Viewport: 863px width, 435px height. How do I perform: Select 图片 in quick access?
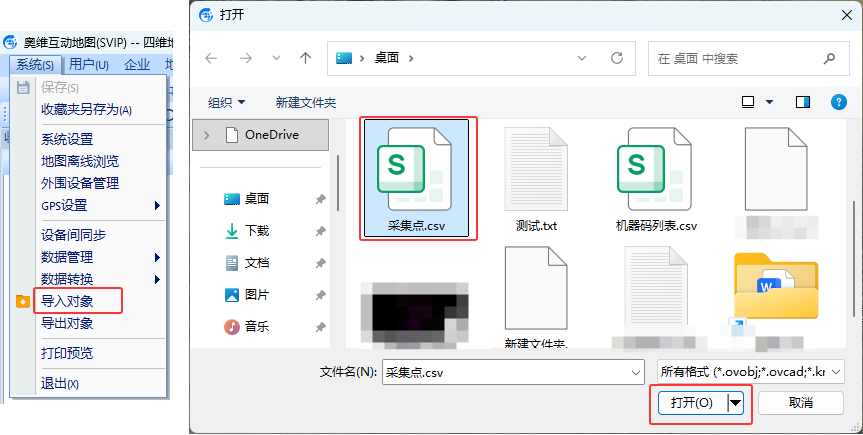pyautogui.click(x=256, y=295)
